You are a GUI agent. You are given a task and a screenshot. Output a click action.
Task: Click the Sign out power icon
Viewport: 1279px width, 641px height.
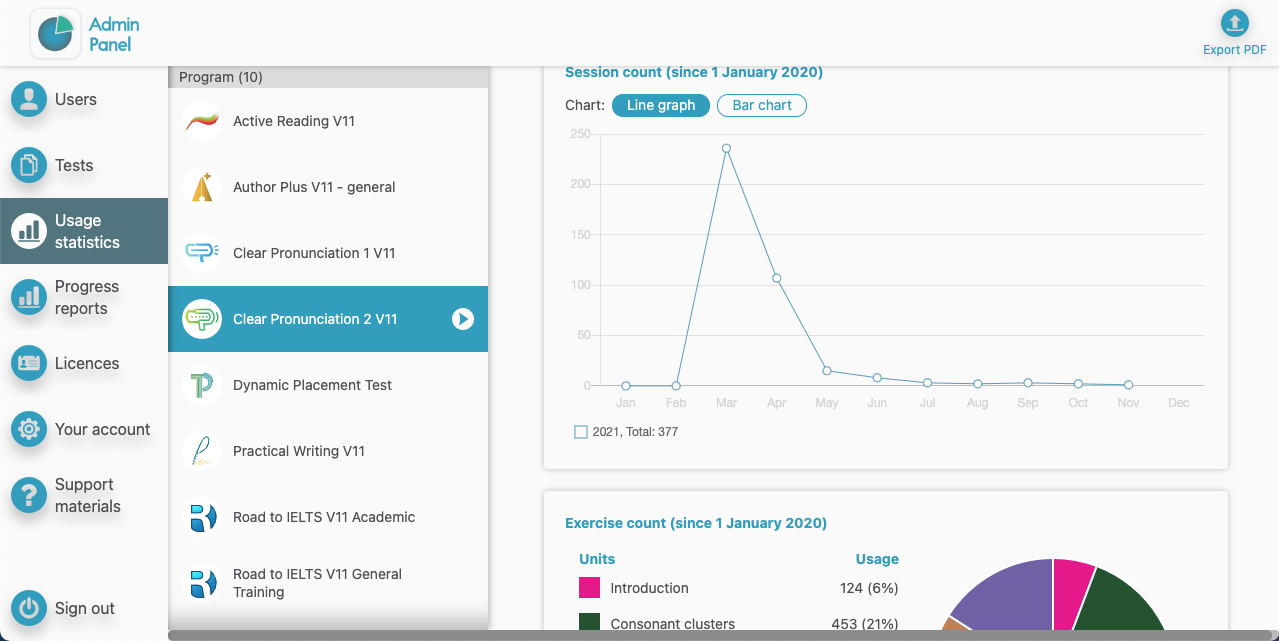click(29, 608)
